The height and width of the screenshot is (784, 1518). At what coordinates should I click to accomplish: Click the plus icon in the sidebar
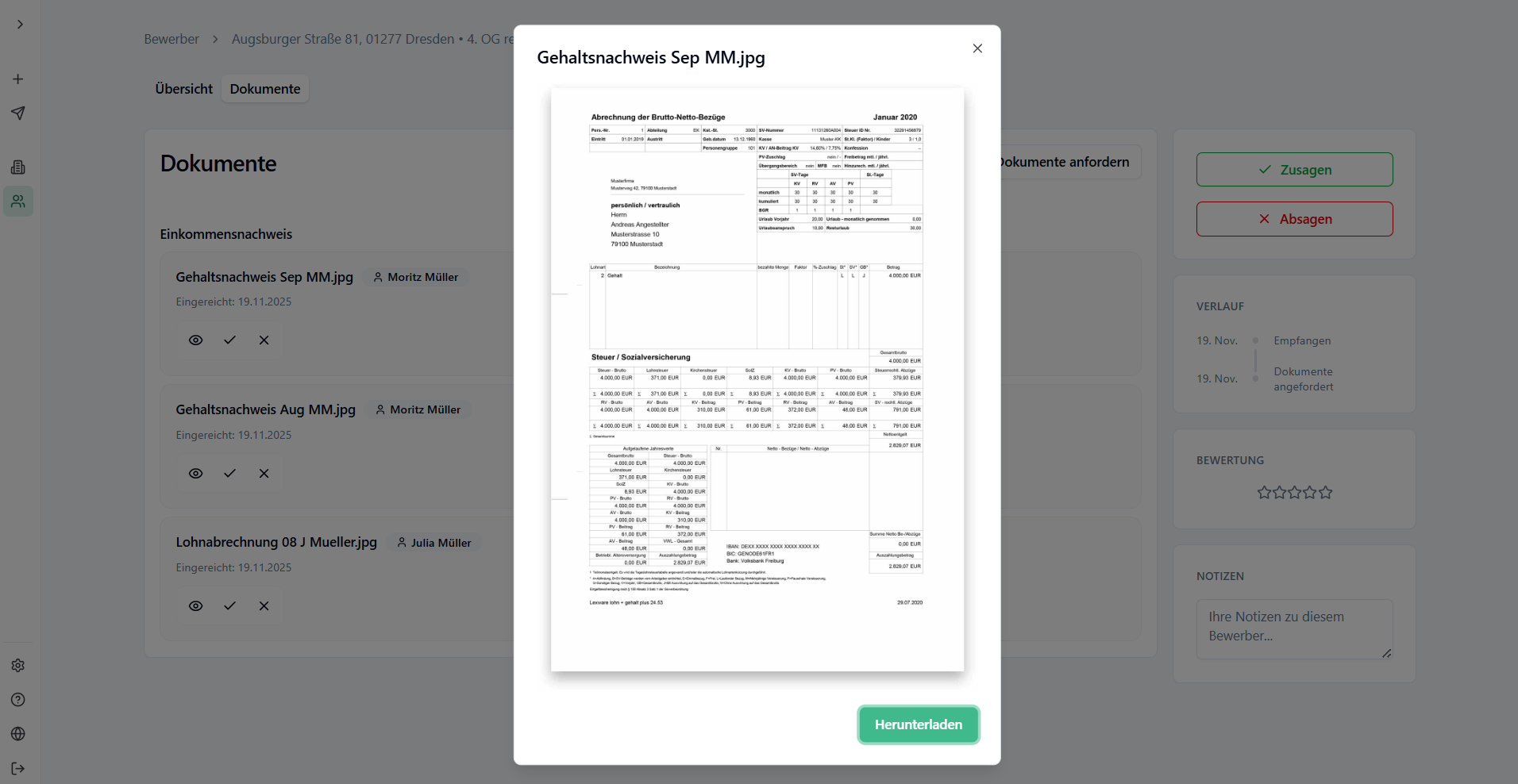point(17,79)
